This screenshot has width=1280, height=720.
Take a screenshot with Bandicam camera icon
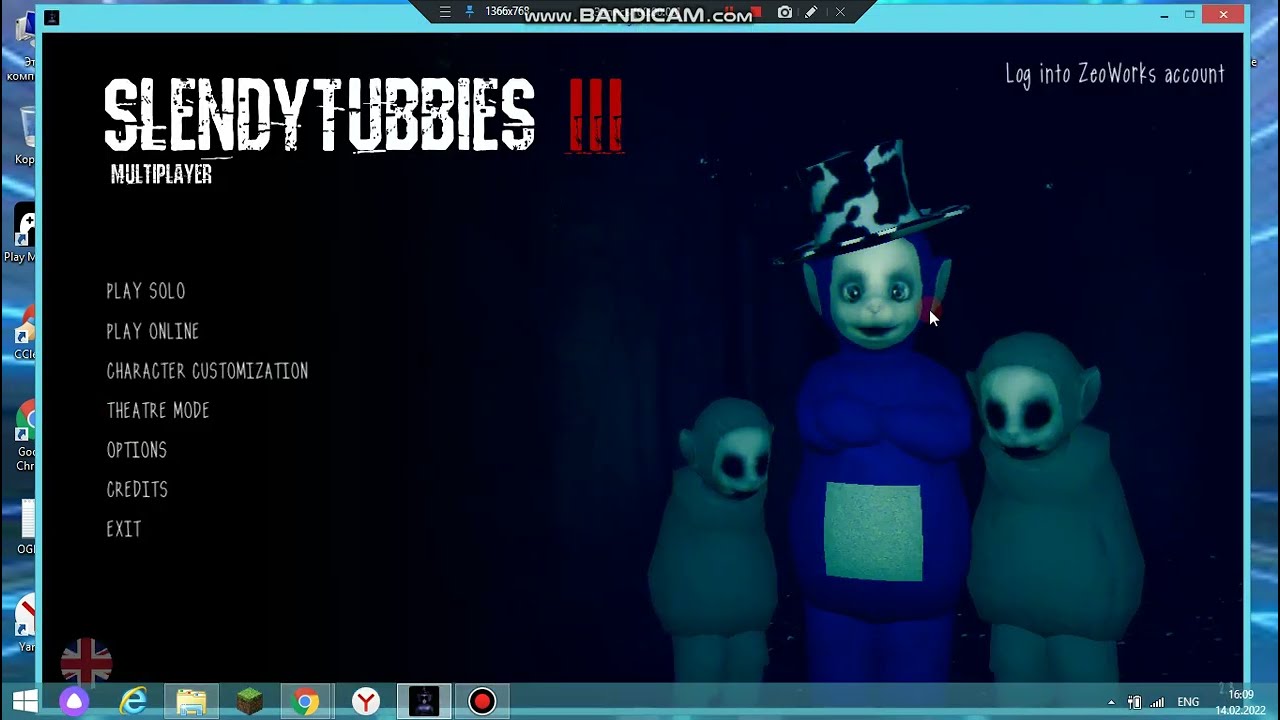click(x=785, y=12)
